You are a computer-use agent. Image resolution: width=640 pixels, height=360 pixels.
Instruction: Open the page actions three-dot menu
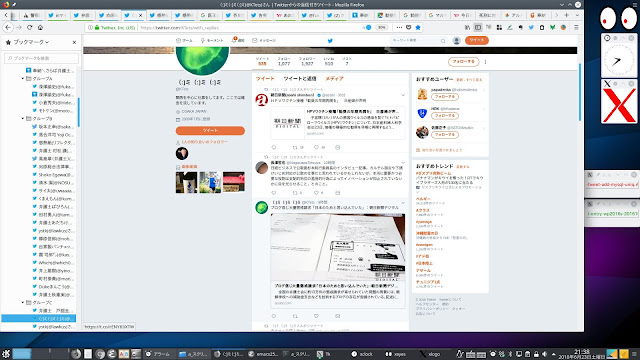[x=399, y=27]
